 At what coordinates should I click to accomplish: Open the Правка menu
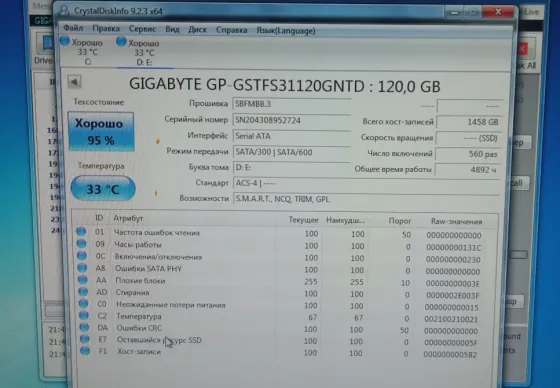(x=106, y=29)
